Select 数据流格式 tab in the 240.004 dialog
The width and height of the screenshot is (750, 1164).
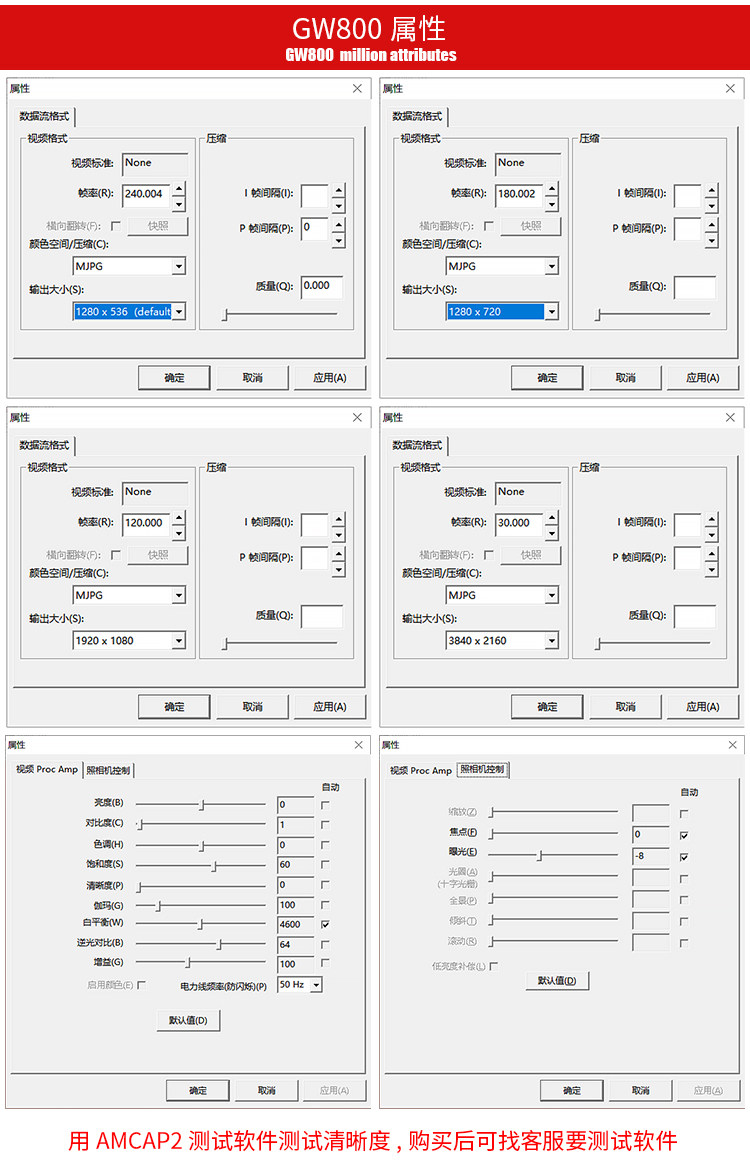(x=45, y=117)
